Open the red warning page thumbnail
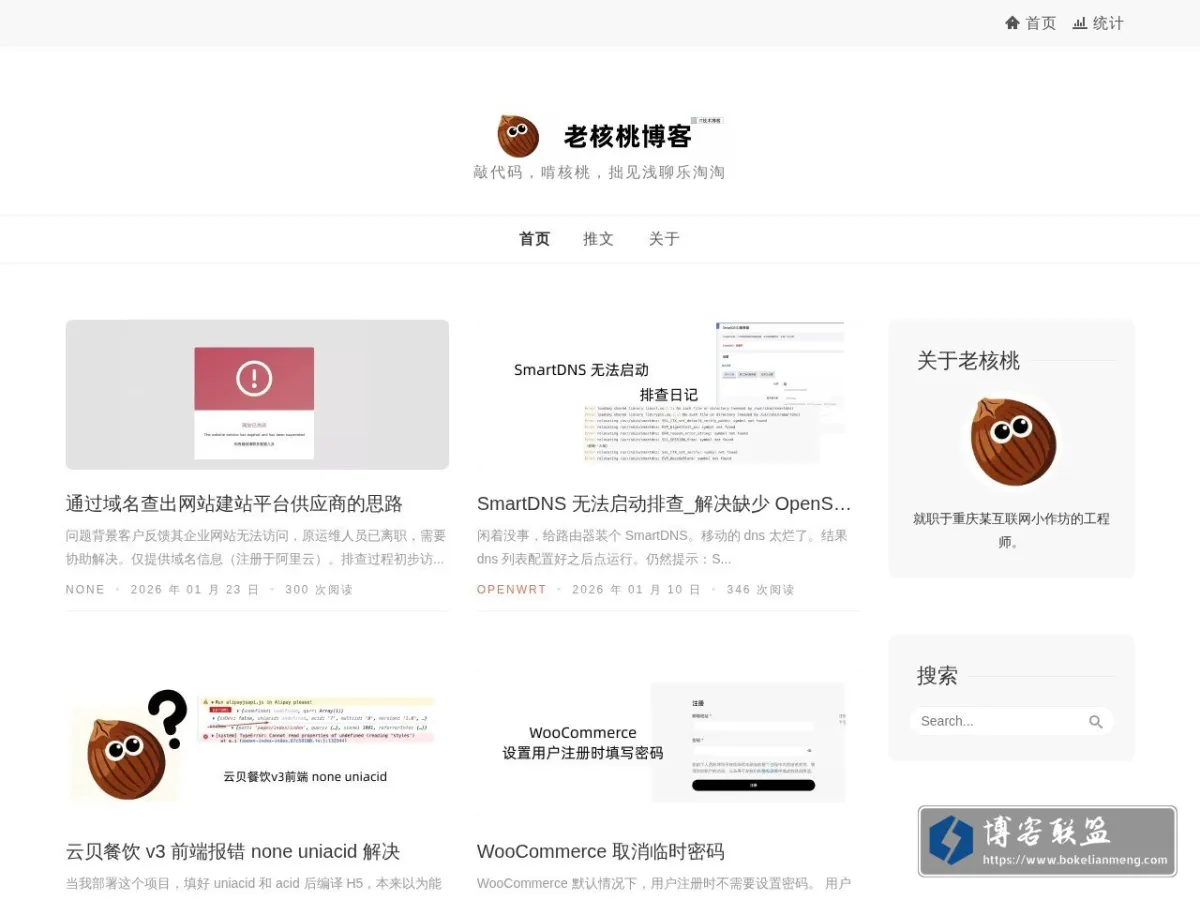 [257, 394]
